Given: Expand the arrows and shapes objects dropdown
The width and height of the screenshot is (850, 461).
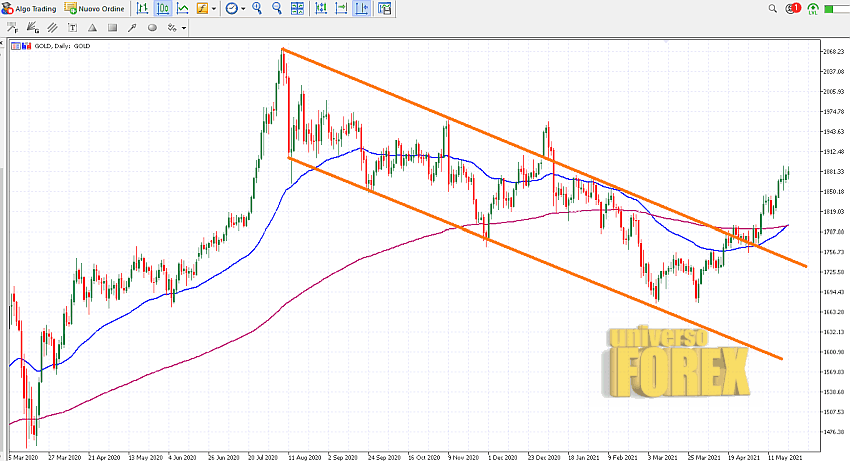Looking at the screenshot, I should coord(184,28).
